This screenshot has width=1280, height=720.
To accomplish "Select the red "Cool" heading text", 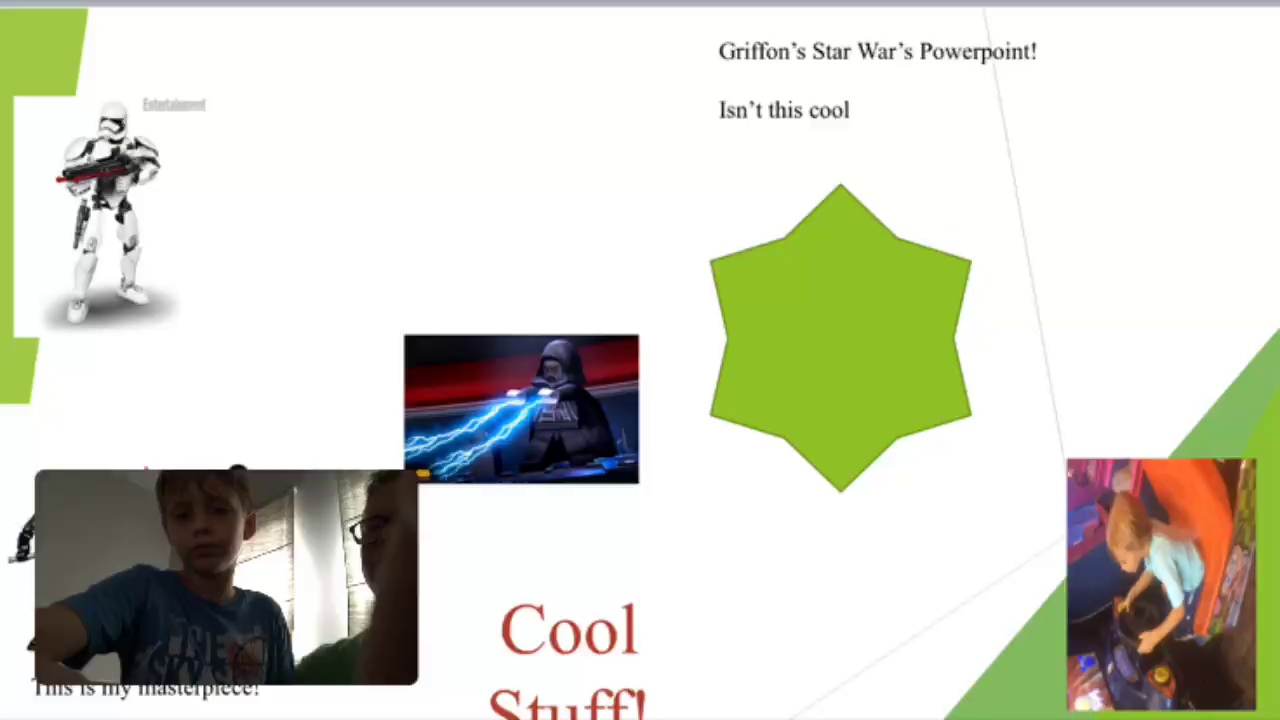I will [568, 632].
